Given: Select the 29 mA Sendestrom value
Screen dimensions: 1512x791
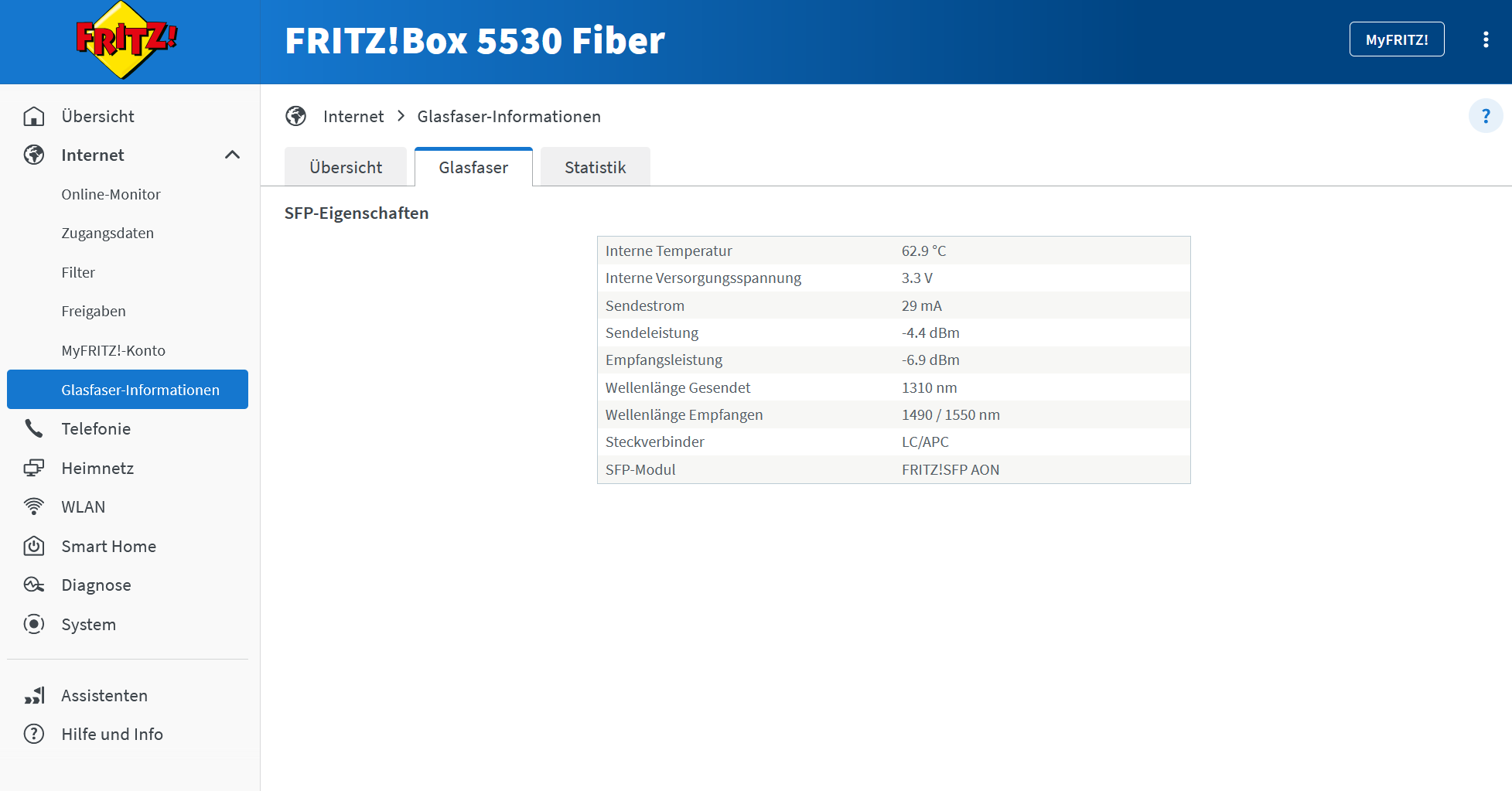Looking at the screenshot, I should coord(921,305).
